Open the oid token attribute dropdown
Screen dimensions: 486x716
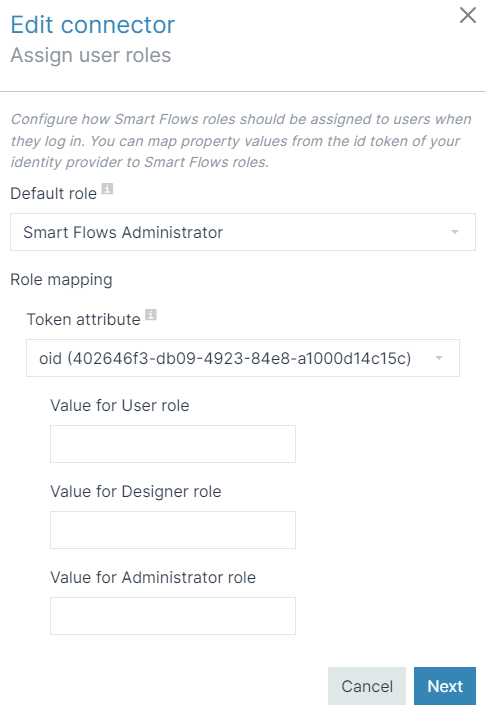pos(243,358)
